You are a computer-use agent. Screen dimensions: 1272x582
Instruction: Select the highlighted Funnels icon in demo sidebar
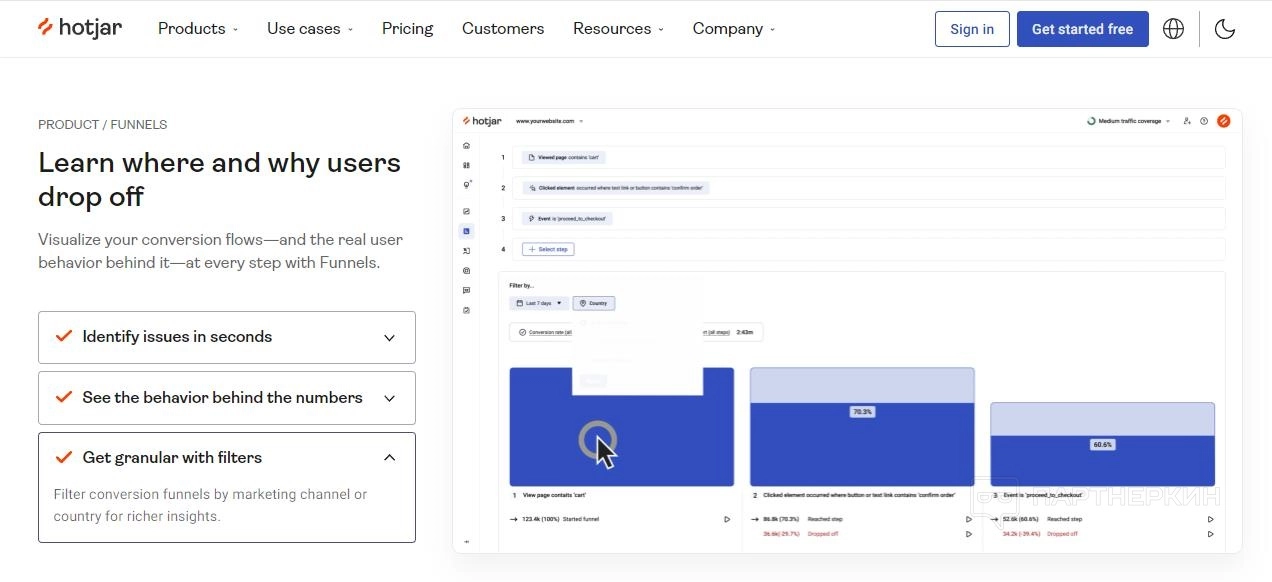466,231
